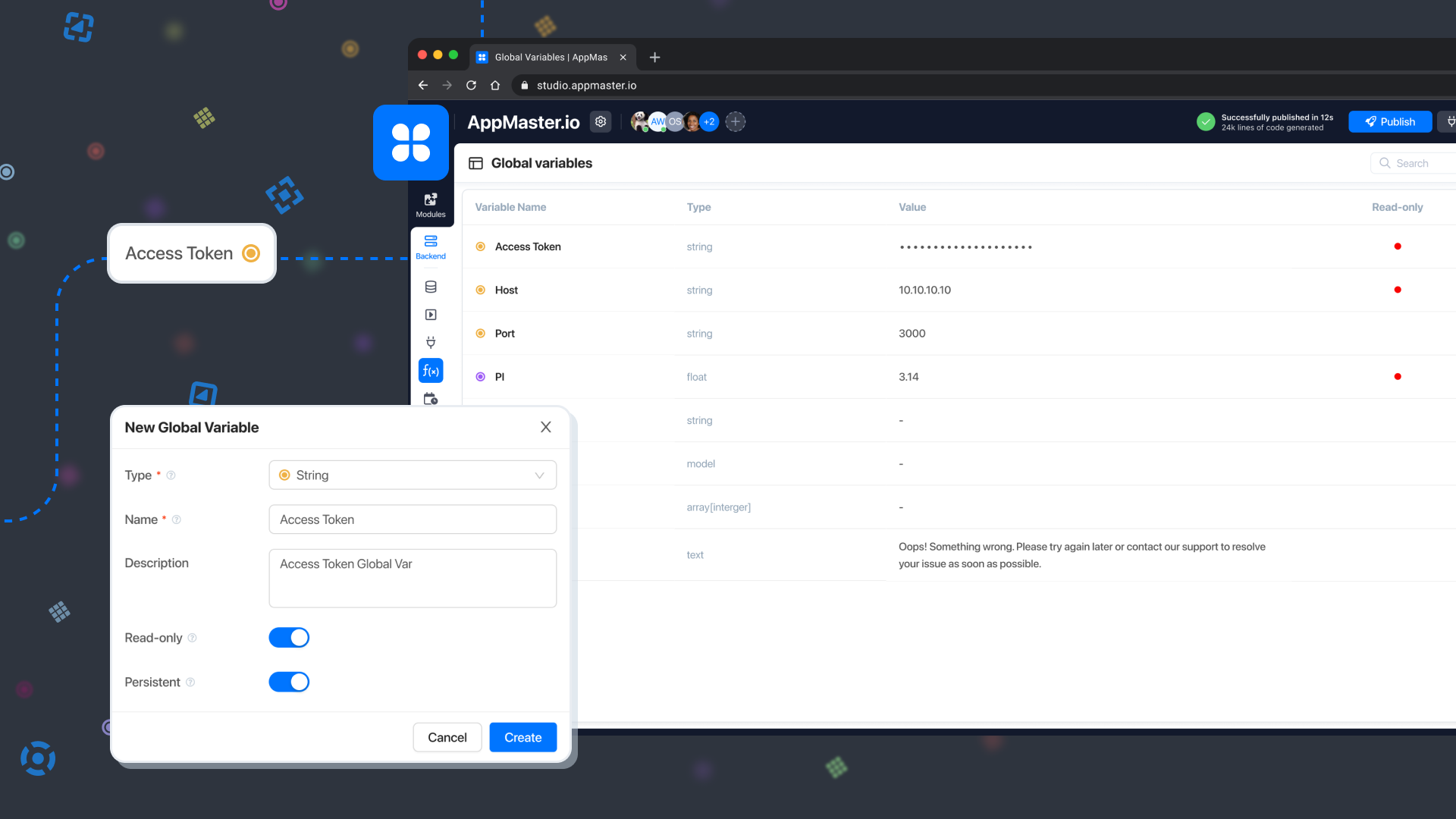
Task: Click the Access Token read-only red dot
Action: (x=1397, y=246)
